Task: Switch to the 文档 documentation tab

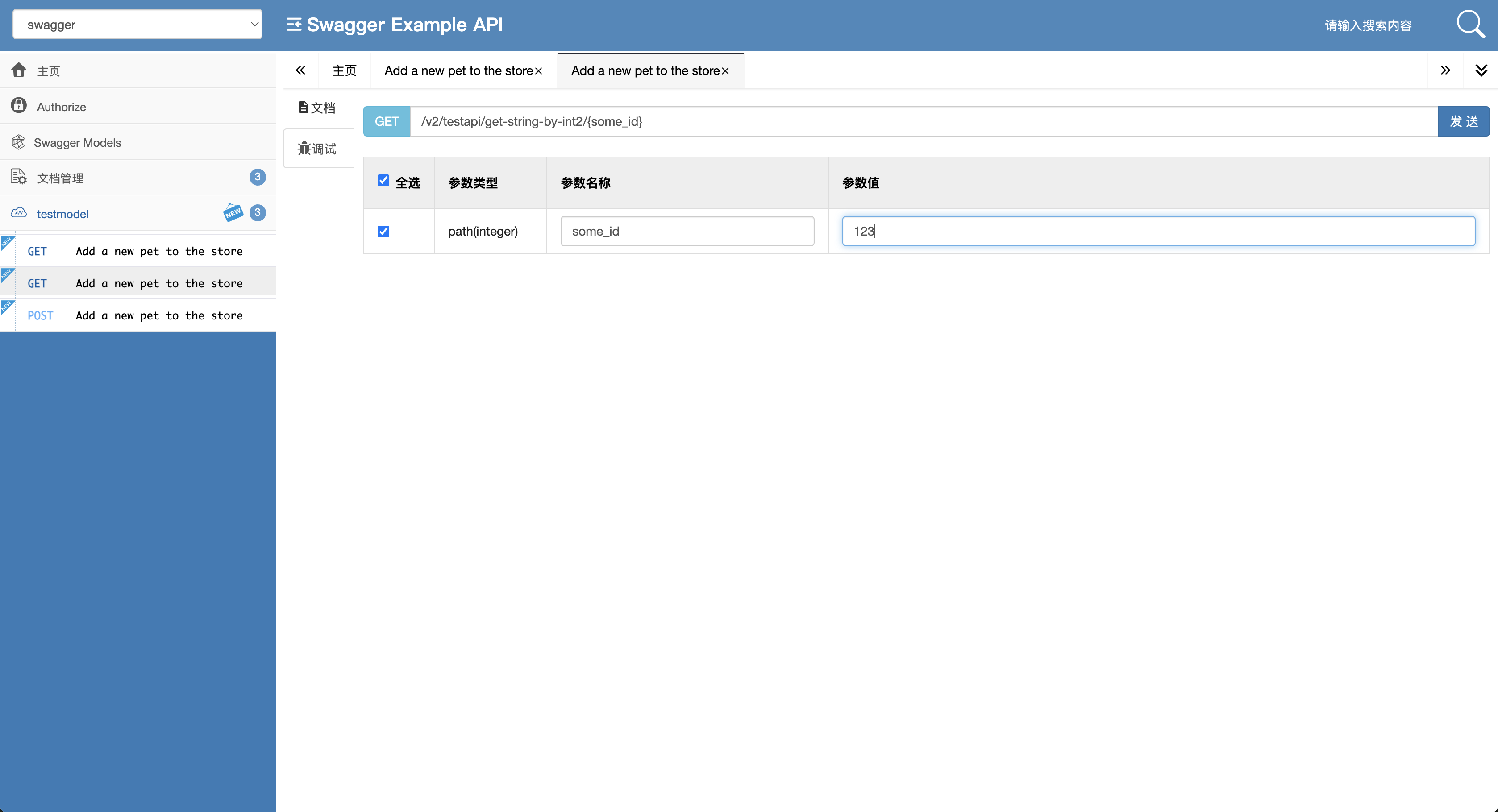Action: coord(317,108)
